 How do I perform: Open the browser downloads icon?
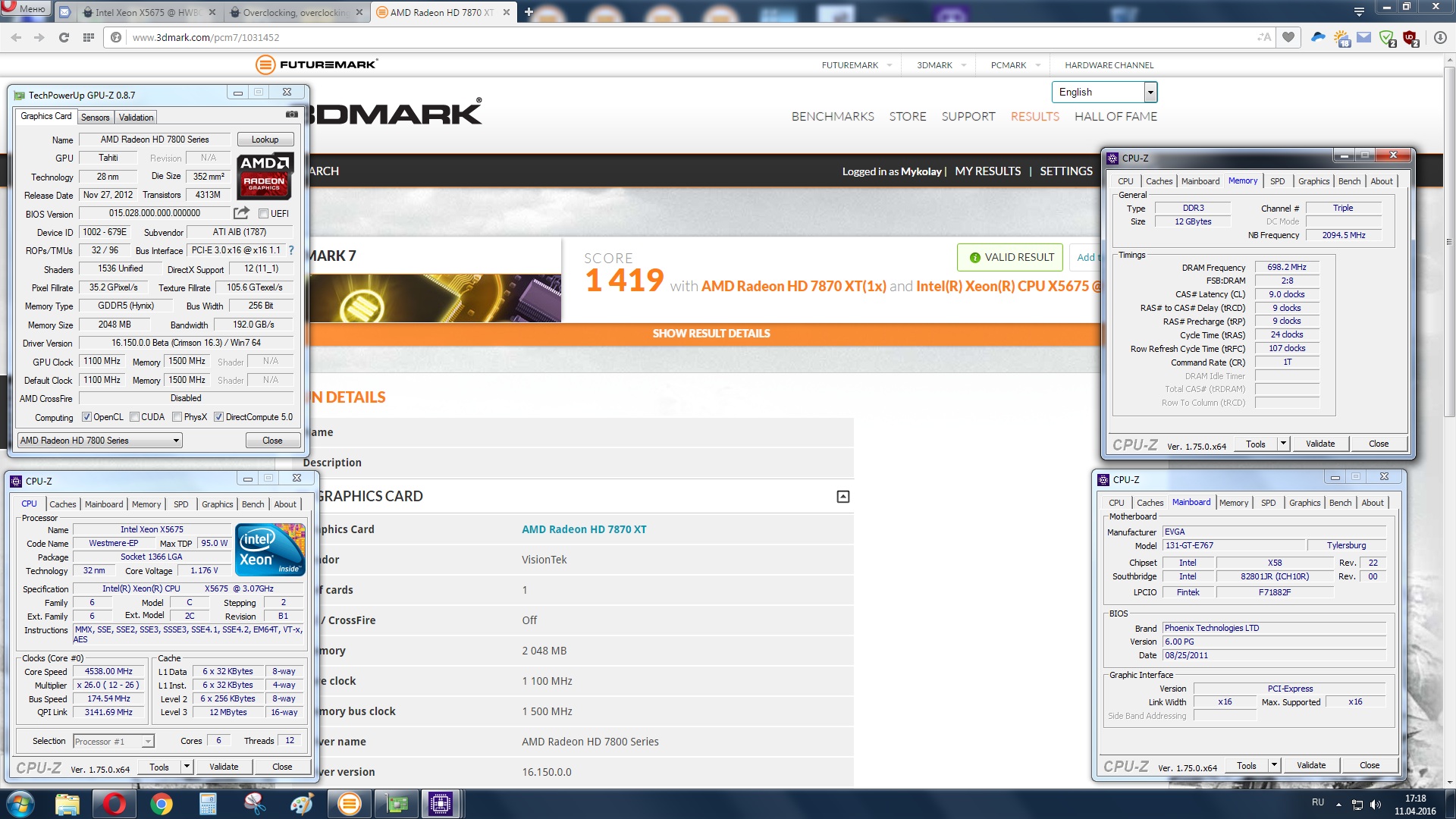pos(1439,37)
